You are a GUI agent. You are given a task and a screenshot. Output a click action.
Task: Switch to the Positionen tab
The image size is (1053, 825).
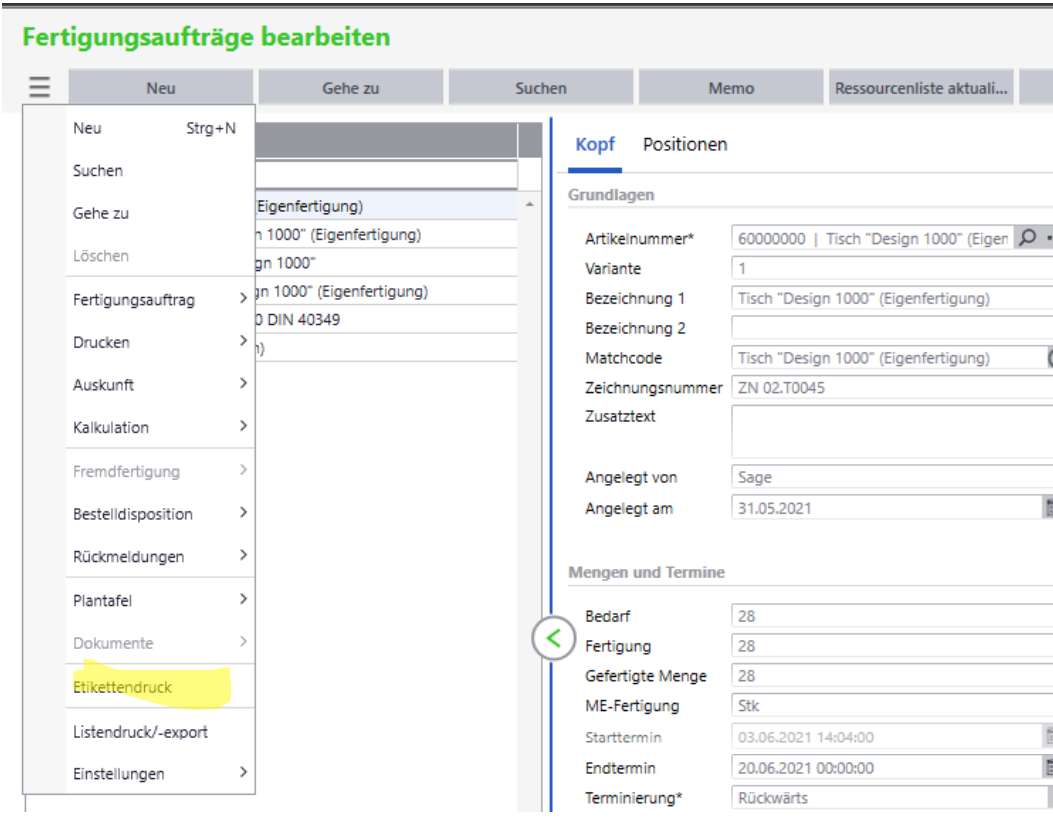click(x=685, y=145)
